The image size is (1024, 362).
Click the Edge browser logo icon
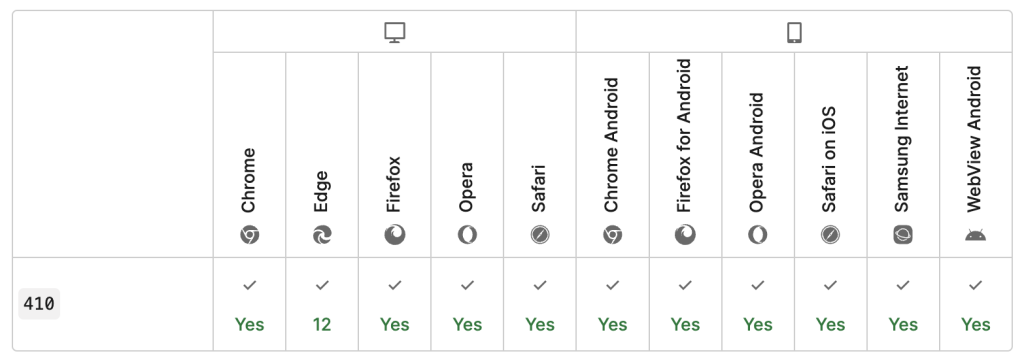pos(322,235)
